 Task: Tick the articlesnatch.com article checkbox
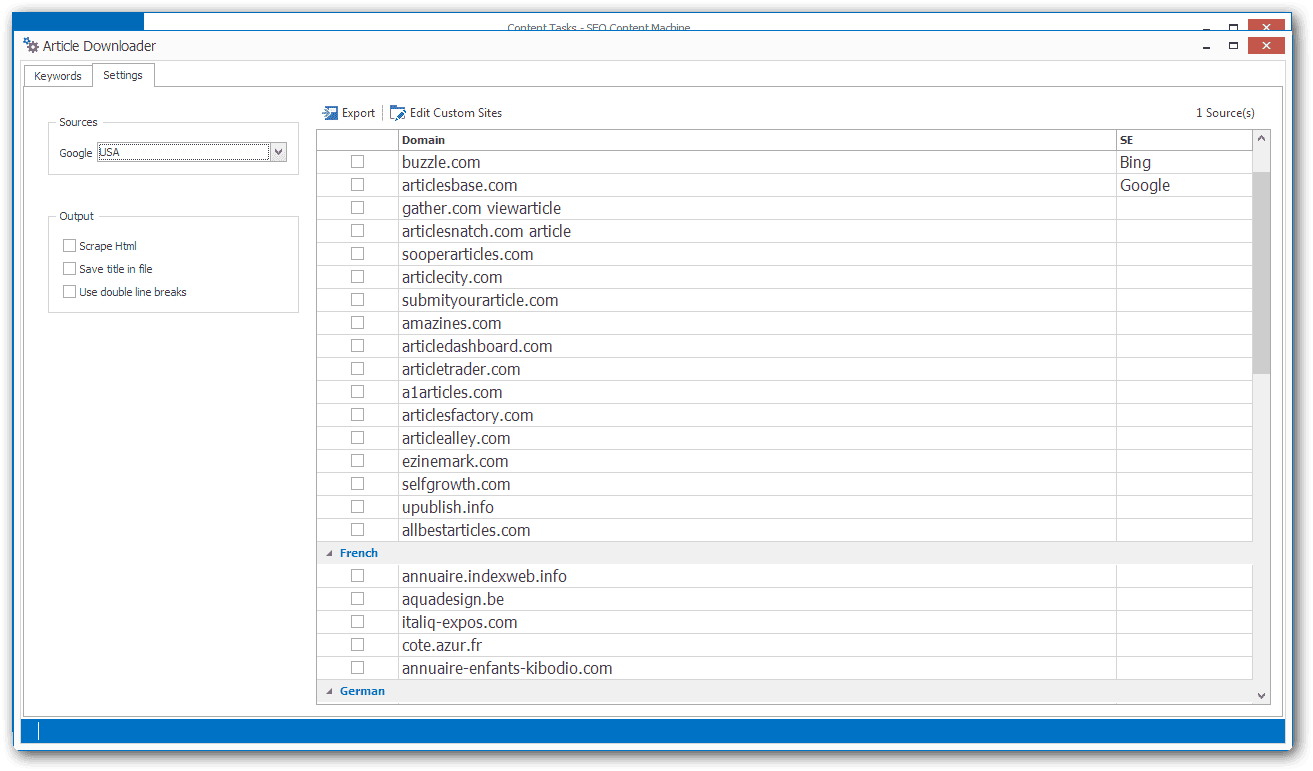tap(357, 231)
